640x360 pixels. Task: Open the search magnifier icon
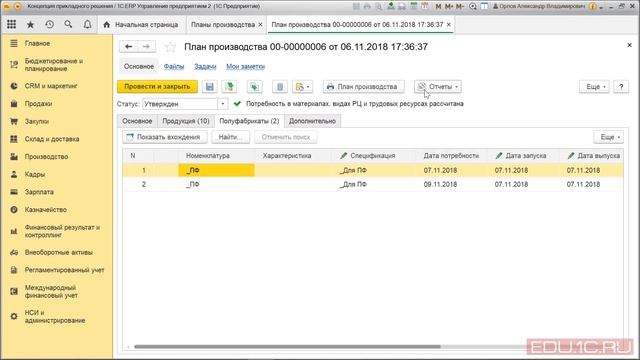point(68,24)
